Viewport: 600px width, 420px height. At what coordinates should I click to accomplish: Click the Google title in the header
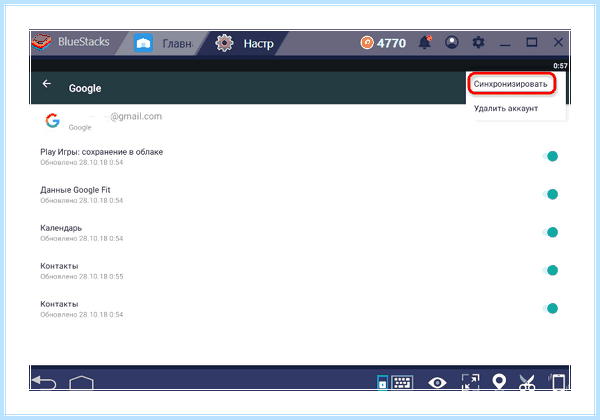pos(85,88)
